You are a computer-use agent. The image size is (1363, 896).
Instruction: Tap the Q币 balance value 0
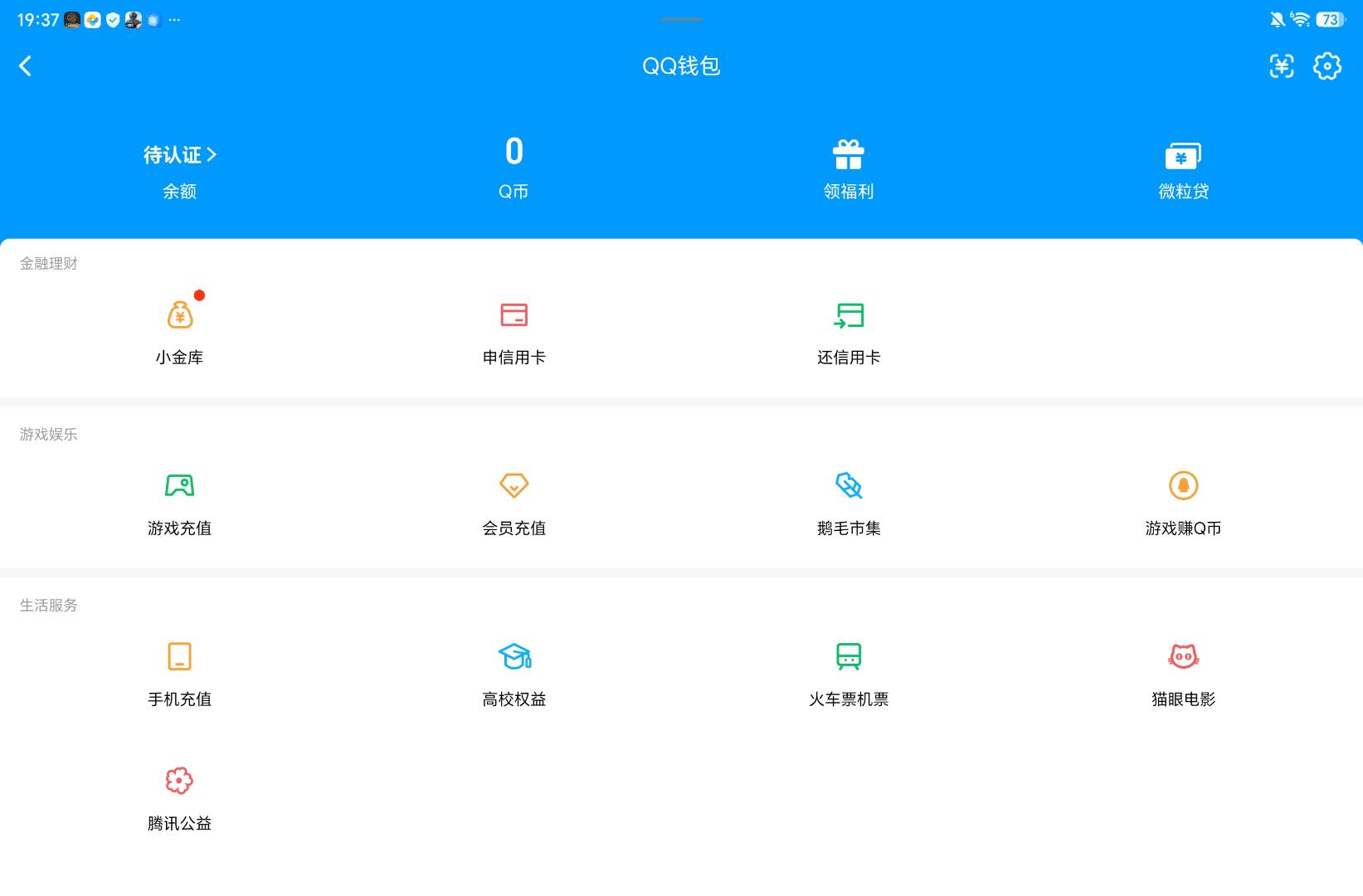[514, 152]
